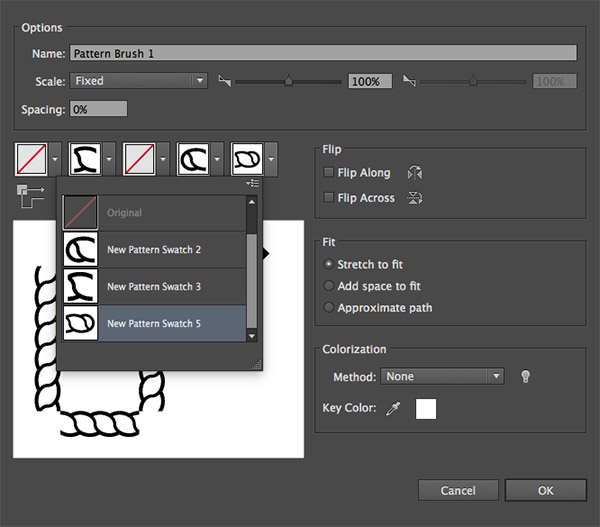The image size is (600, 527).
Task: Select the Add space to fit option
Action: click(329, 286)
